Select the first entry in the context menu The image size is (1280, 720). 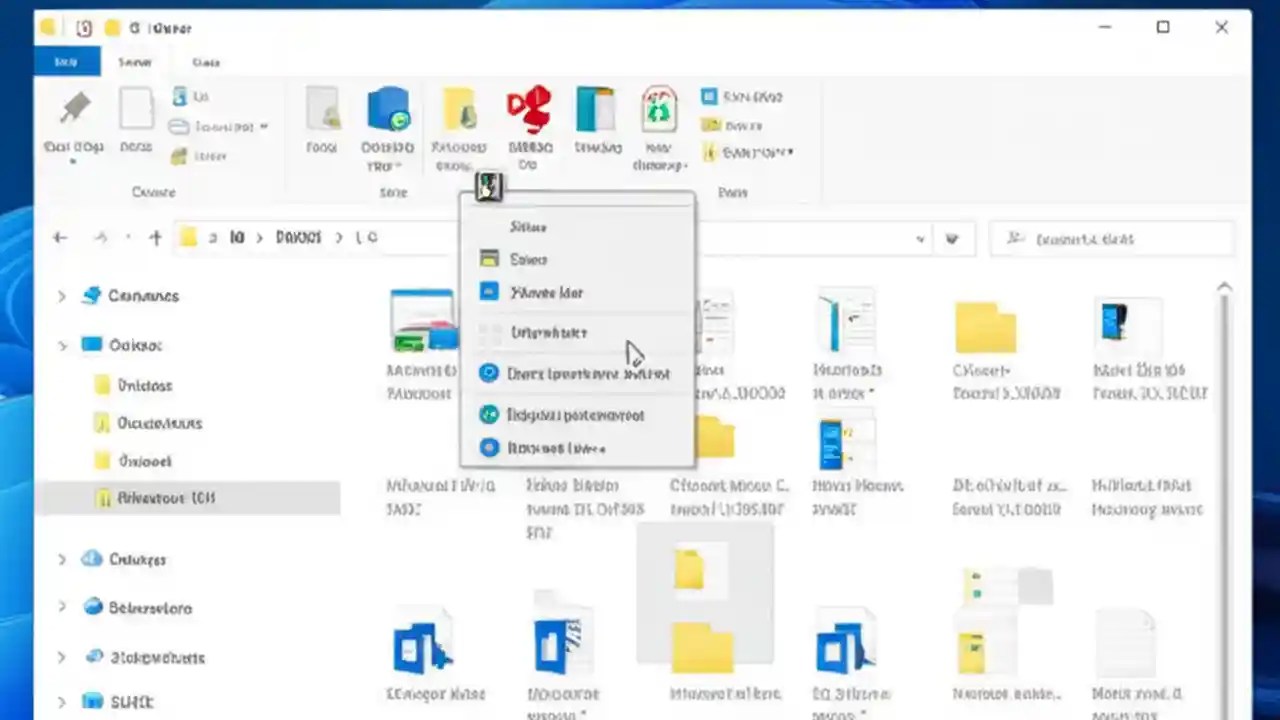pos(528,227)
